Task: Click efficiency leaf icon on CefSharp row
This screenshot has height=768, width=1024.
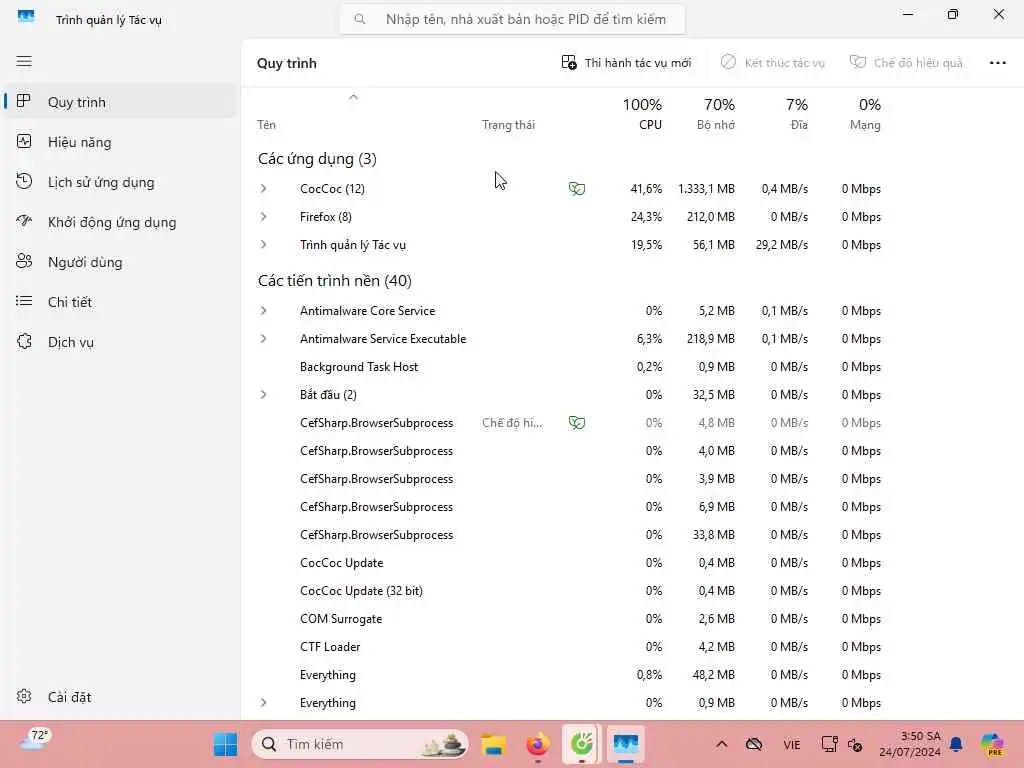Action: tap(577, 423)
